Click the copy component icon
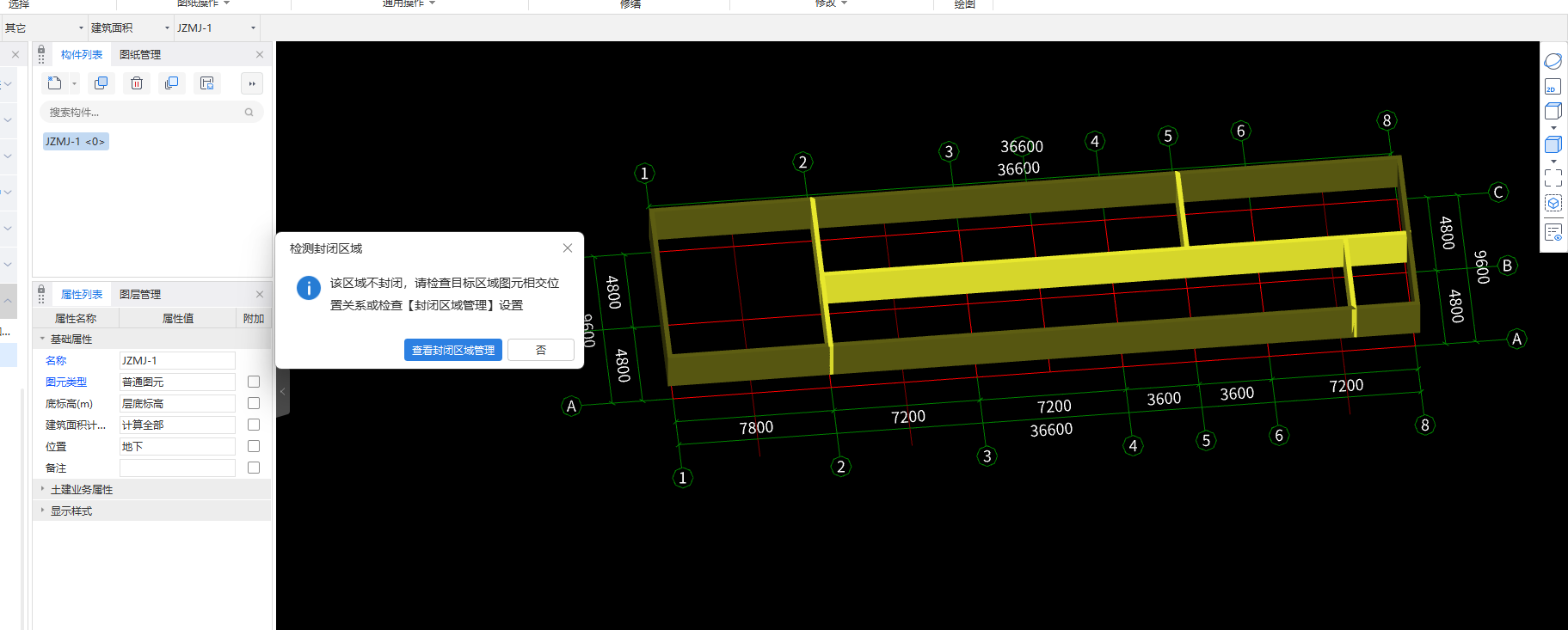The height and width of the screenshot is (630, 1568). click(101, 83)
